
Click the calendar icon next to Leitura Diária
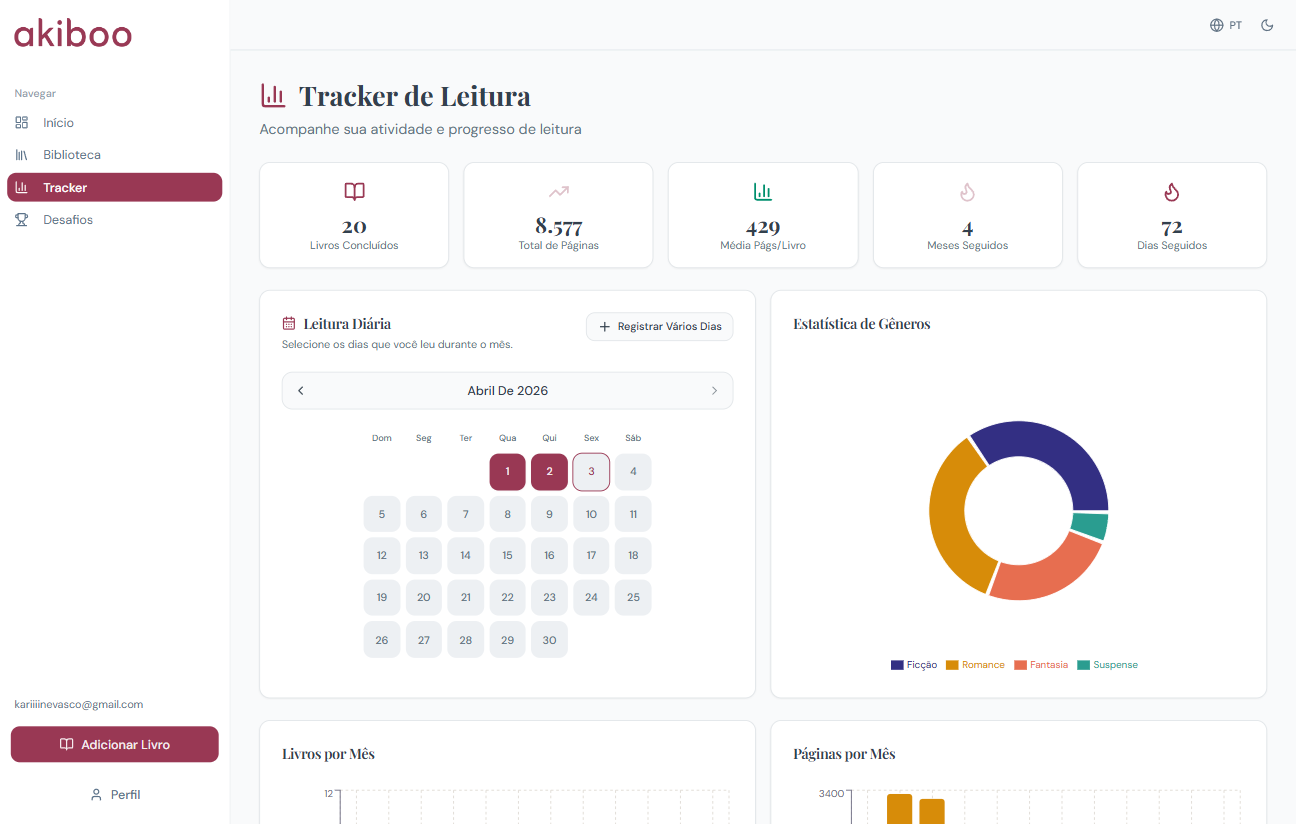(x=289, y=322)
